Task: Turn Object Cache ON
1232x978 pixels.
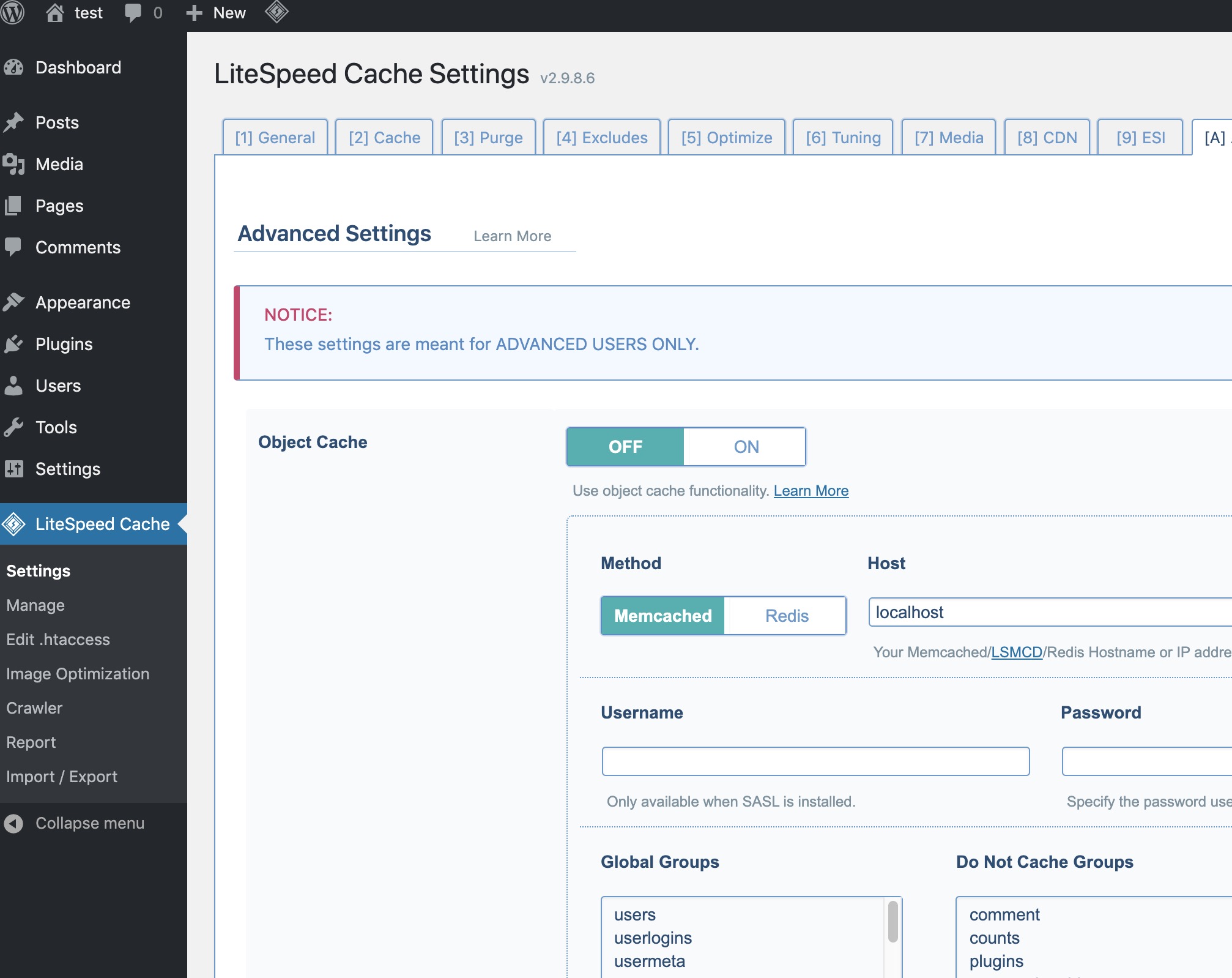Action: pos(745,446)
